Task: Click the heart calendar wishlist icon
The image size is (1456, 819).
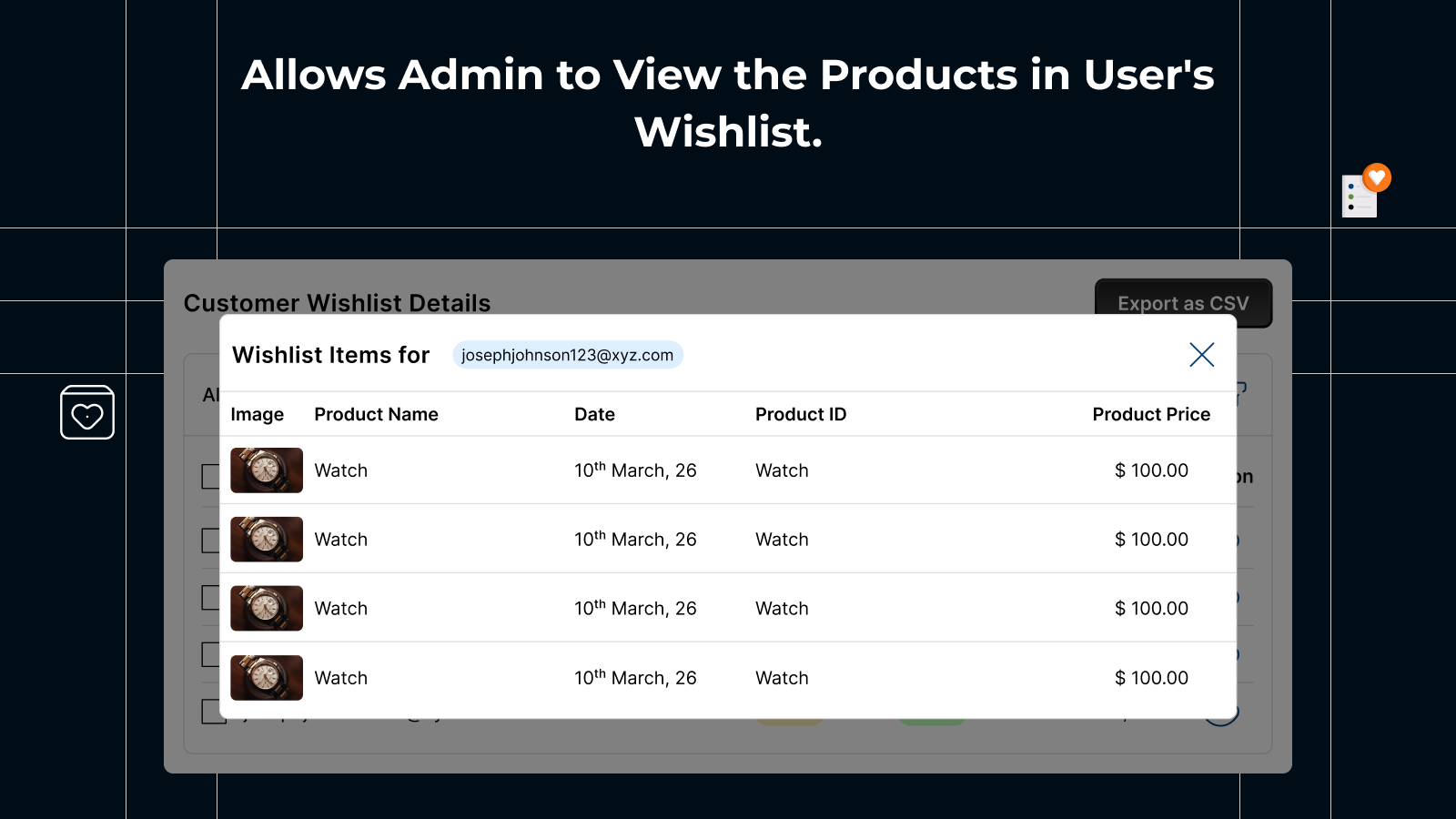Action: pyautogui.click(x=87, y=412)
